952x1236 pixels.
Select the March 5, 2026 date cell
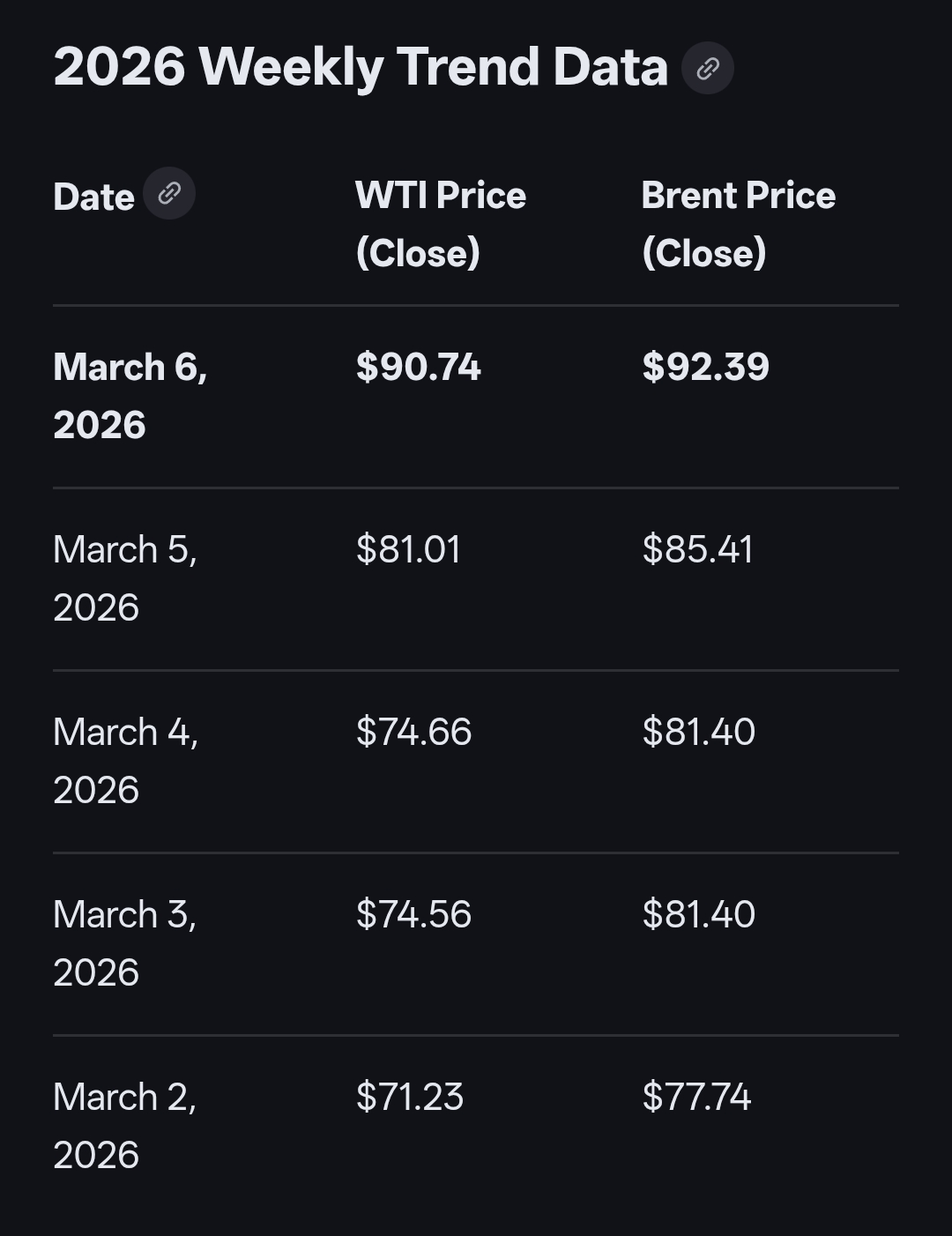[x=124, y=578]
